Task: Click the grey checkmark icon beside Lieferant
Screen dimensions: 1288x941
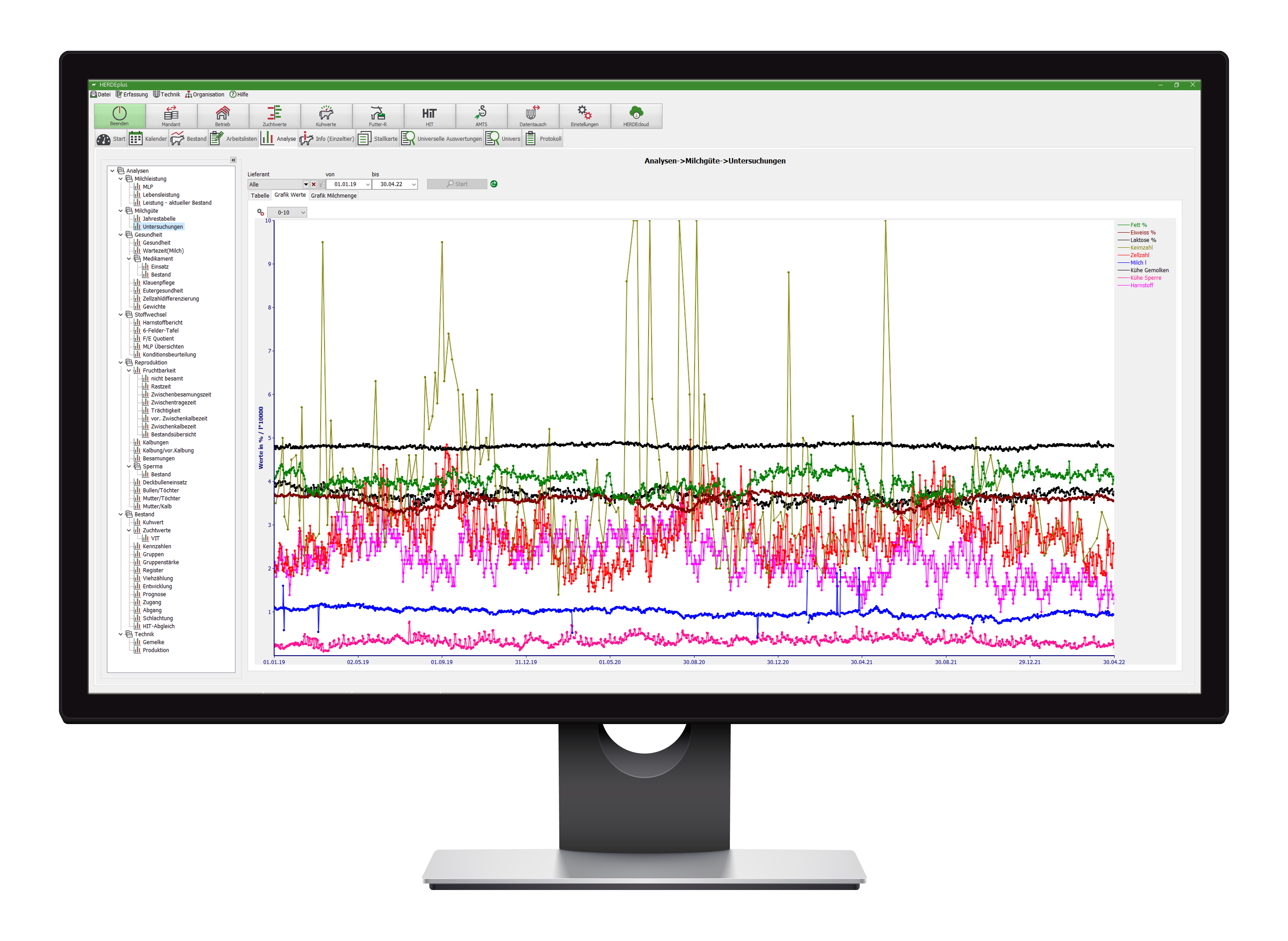Action: tap(321, 184)
